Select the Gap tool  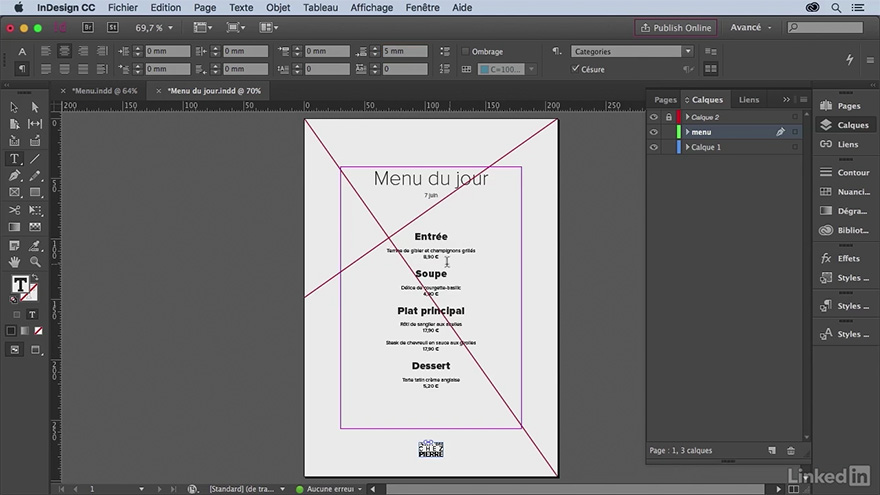pos(35,124)
